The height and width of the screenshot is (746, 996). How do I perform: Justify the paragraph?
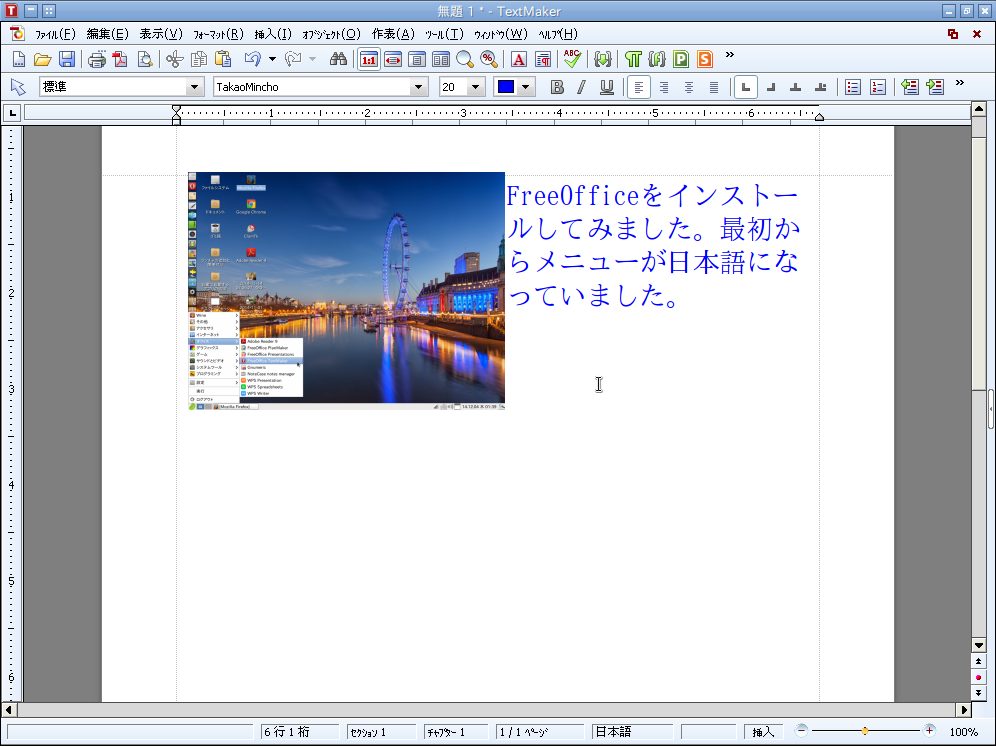pos(714,87)
